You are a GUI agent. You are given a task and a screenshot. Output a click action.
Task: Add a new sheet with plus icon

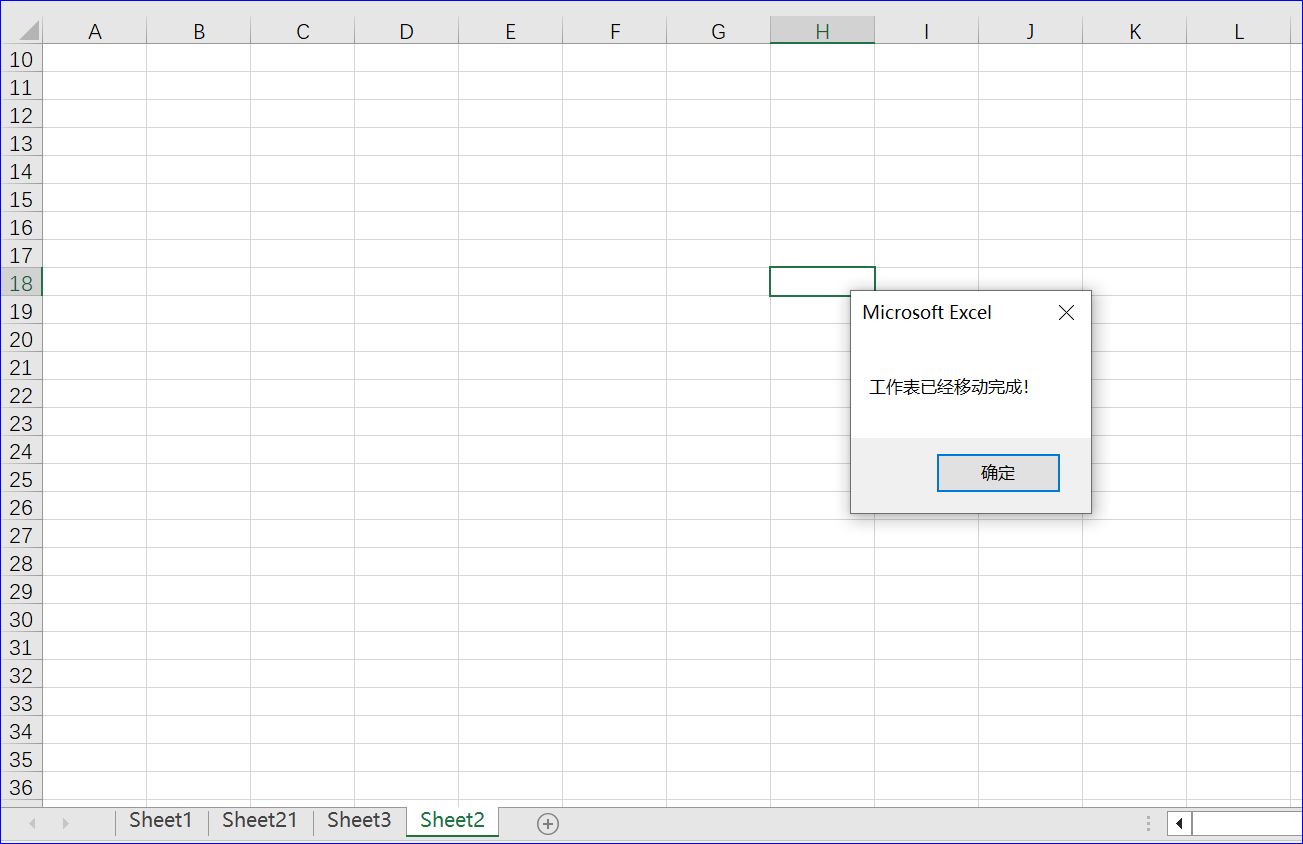548,824
